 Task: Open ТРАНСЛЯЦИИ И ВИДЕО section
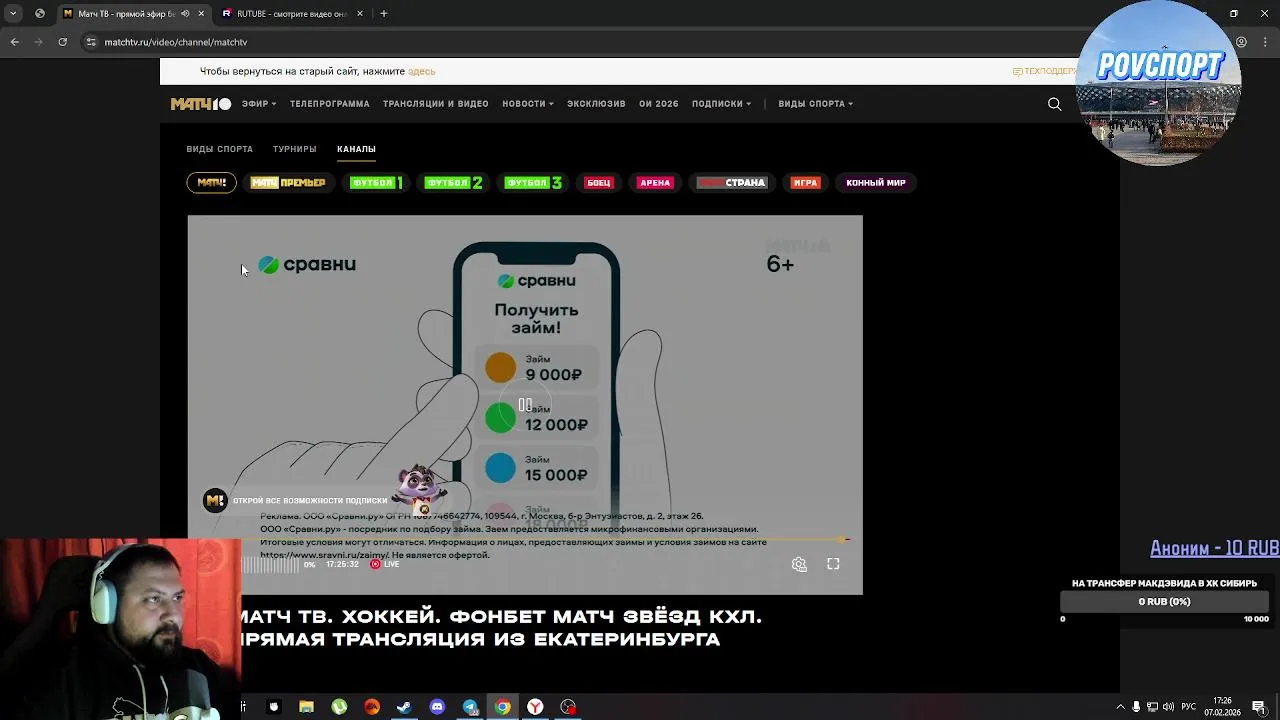[436, 104]
